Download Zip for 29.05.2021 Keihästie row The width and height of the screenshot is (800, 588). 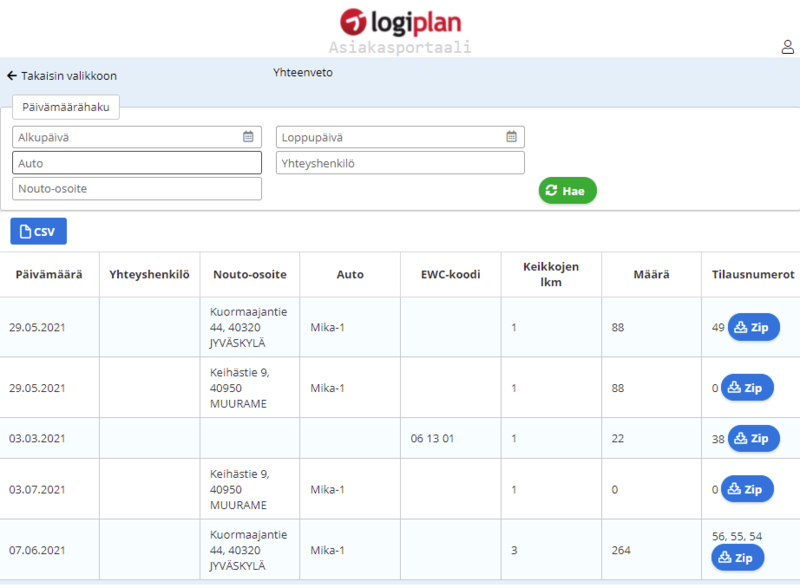[747, 387]
